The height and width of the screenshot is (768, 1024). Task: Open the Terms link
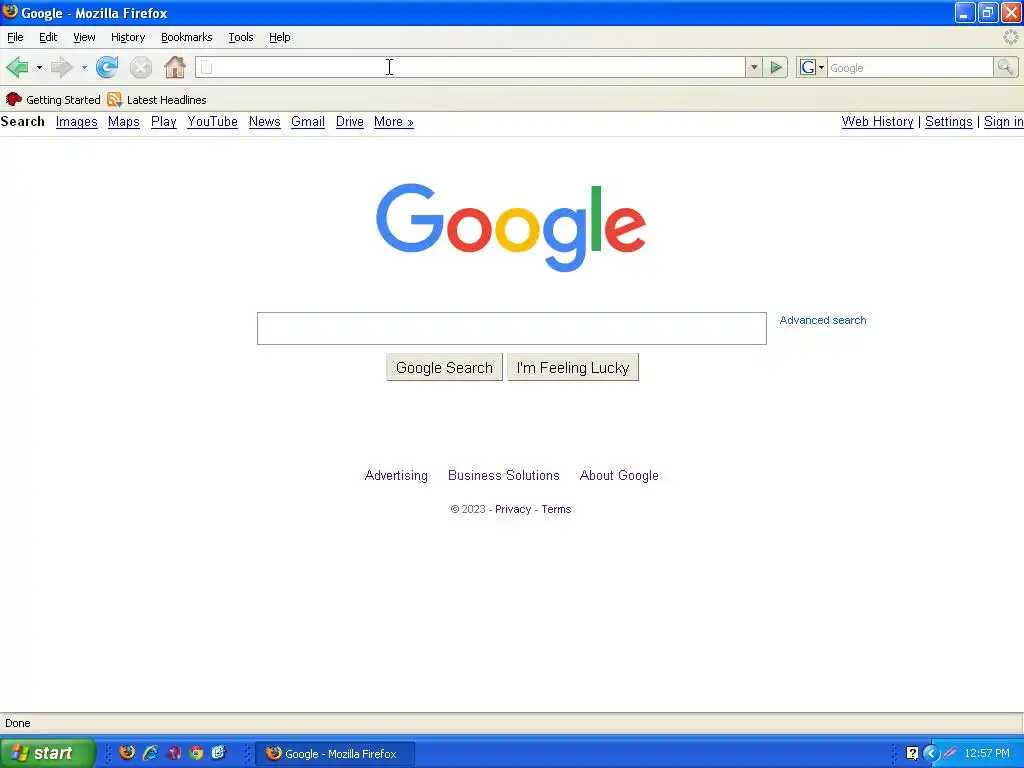coord(556,509)
